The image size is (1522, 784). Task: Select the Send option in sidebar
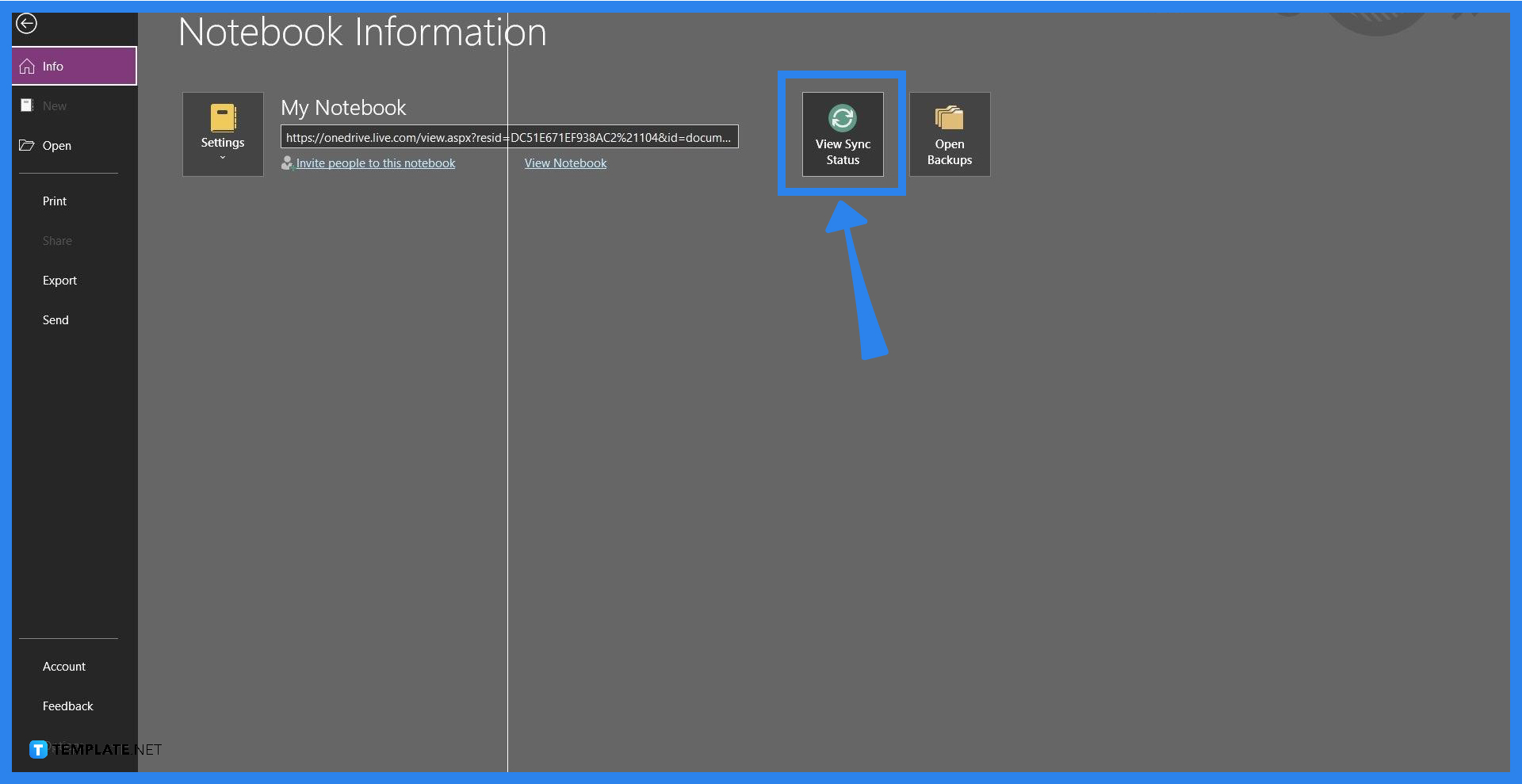click(55, 319)
